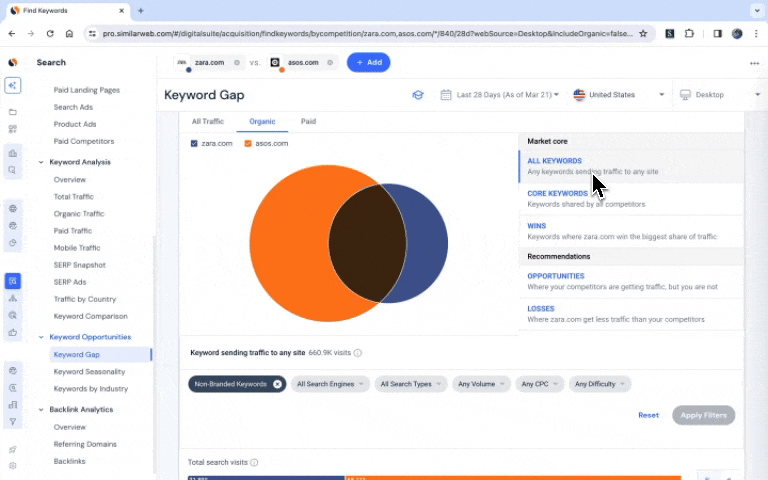The height and width of the screenshot is (480, 768).
Task: Click the Reset link
Action: coord(648,415)
